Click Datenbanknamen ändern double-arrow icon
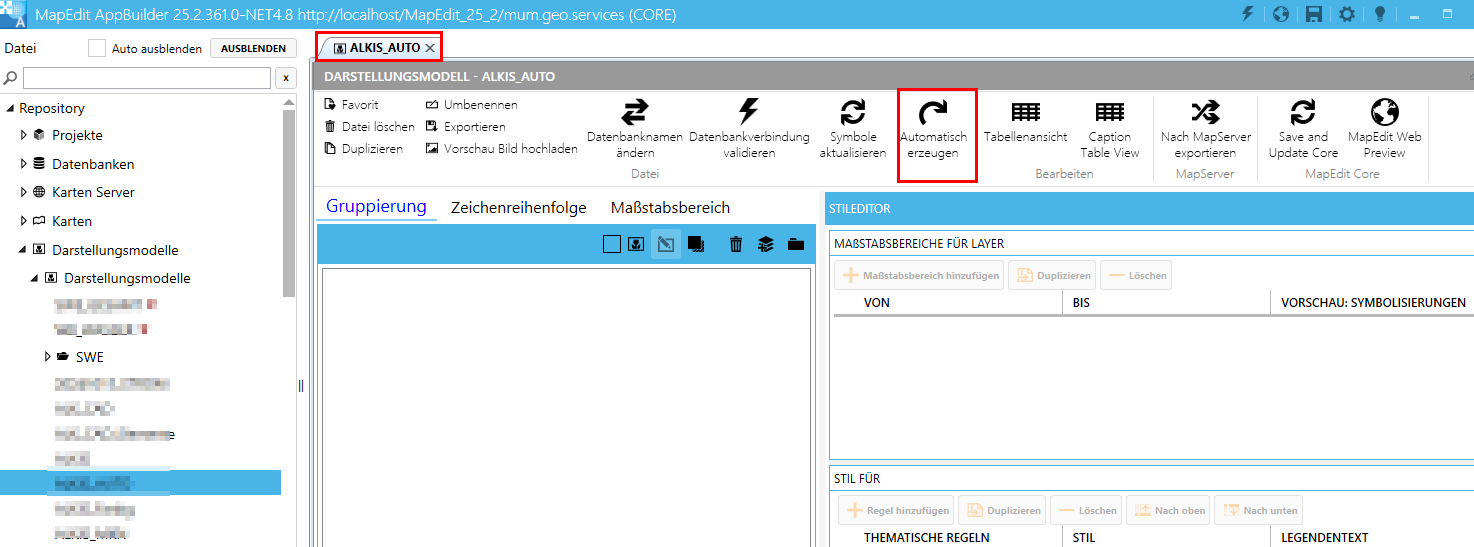Image resolution: width=1474 pixels, height=547 pixels. pos(635,112)
